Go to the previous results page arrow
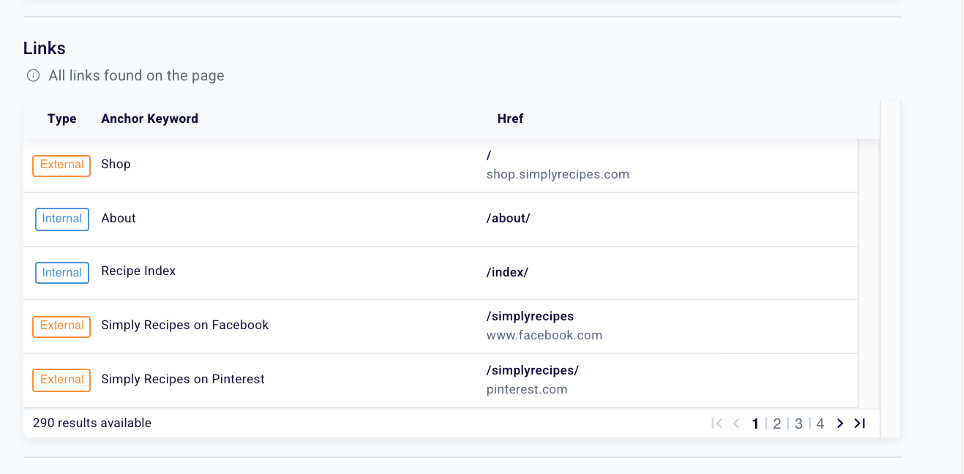964x474 pixels. [736, 424]
